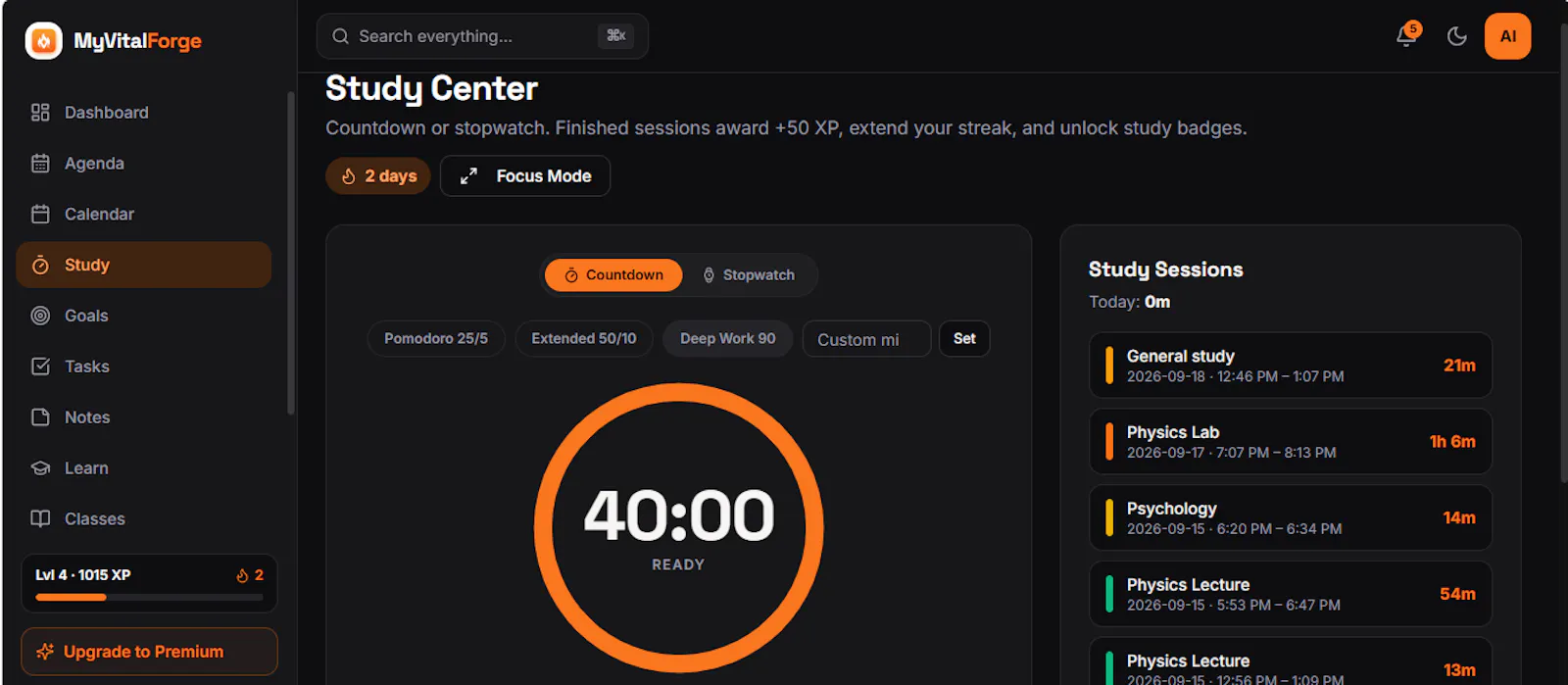This screenshot has height=685, width=1568.
Task: Click Upgrade to Premium
Action: pos(149,652)
